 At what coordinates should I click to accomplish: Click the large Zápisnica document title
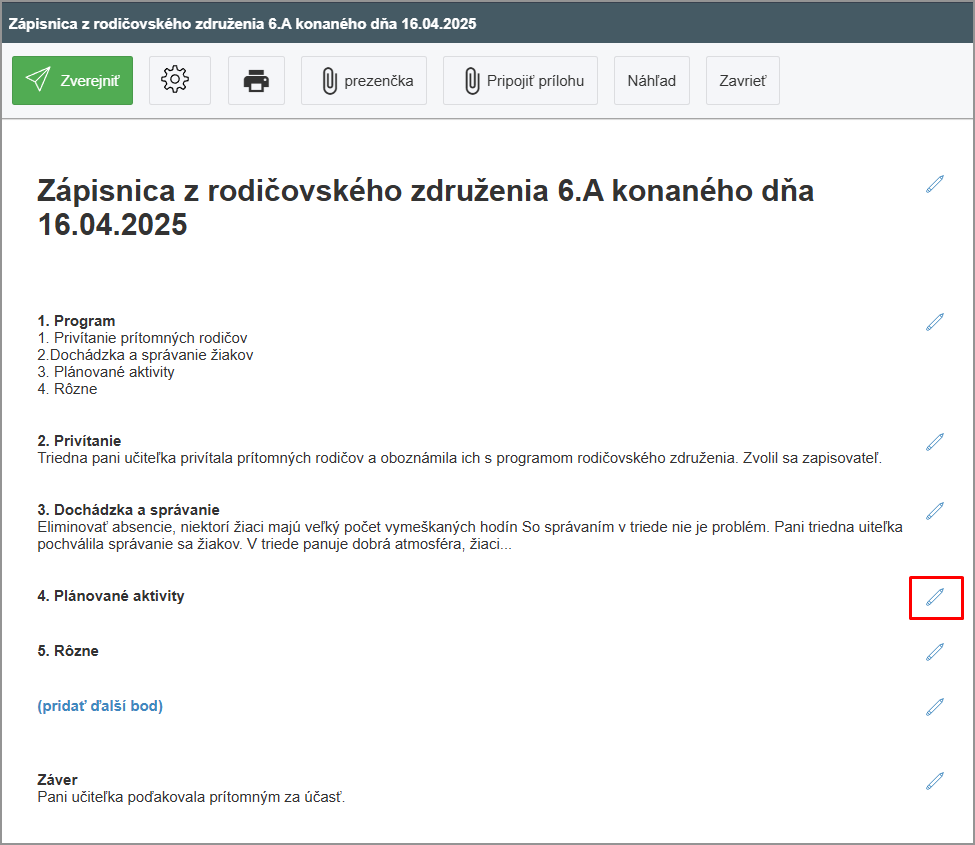coord(425,207)
